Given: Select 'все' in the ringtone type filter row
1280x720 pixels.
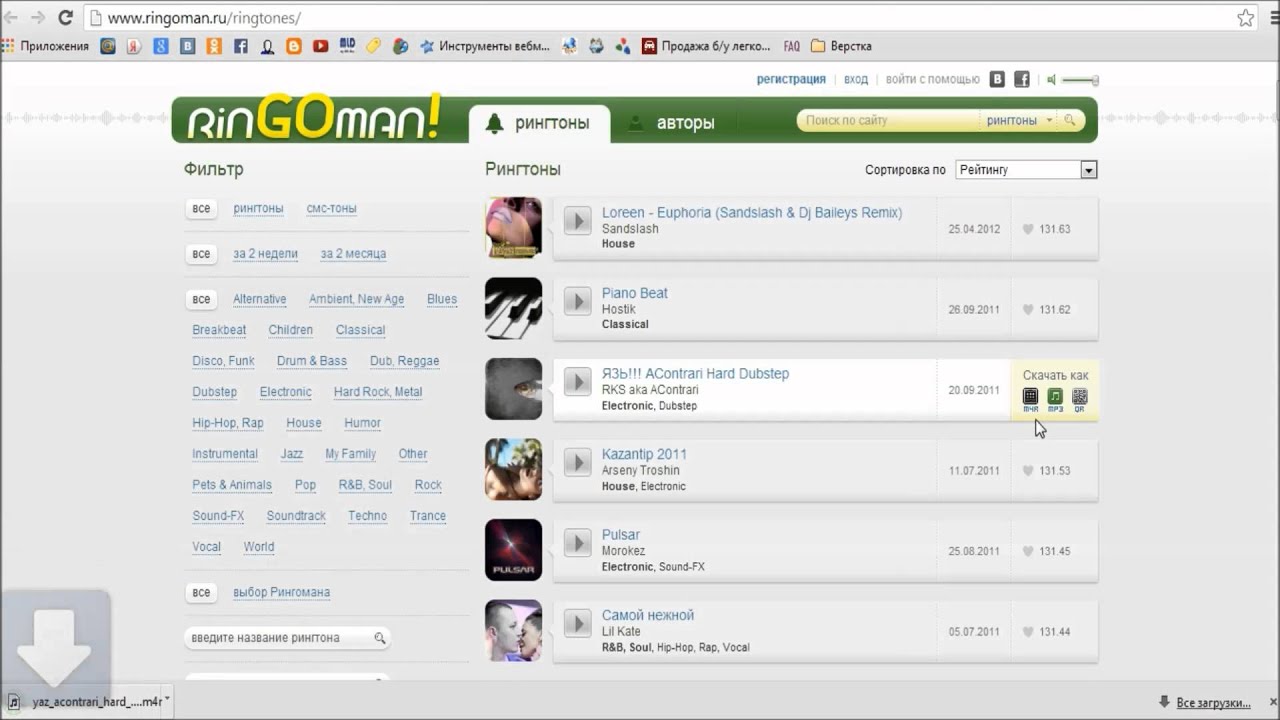Looking at the screenshot, I should [201, 208].
